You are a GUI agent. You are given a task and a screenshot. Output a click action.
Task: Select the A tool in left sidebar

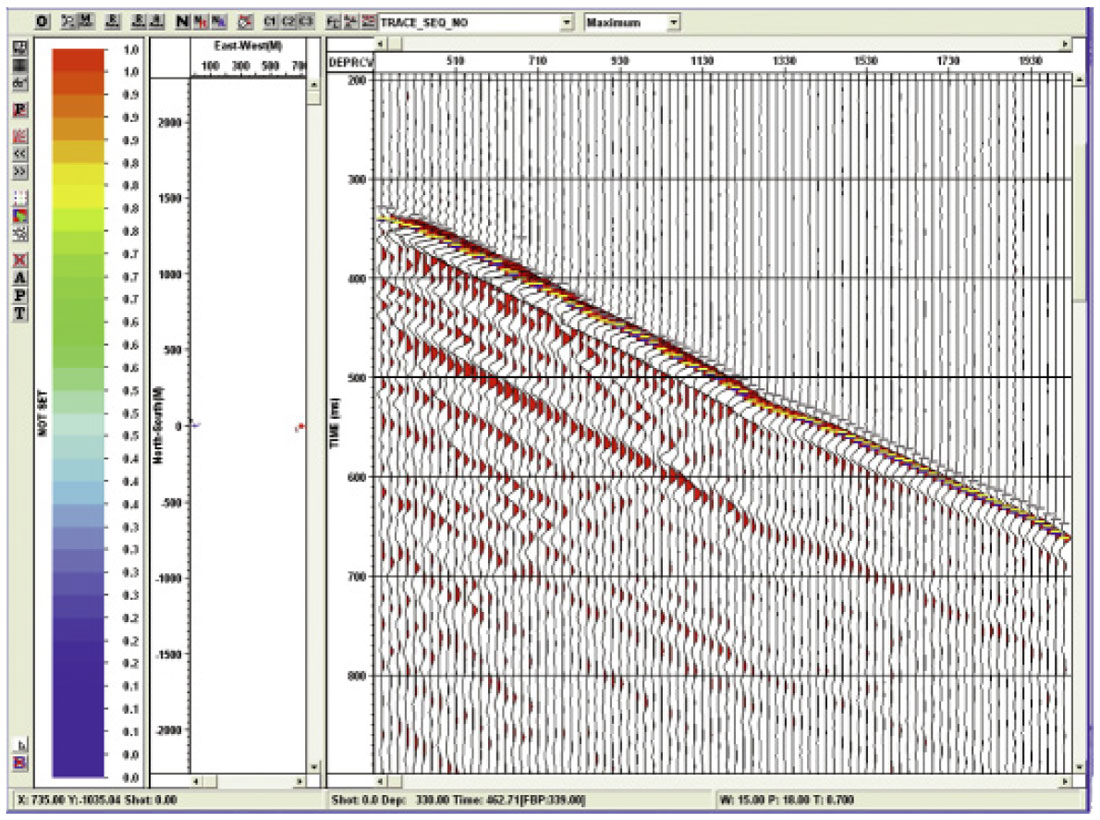click(x=19, y=278)
